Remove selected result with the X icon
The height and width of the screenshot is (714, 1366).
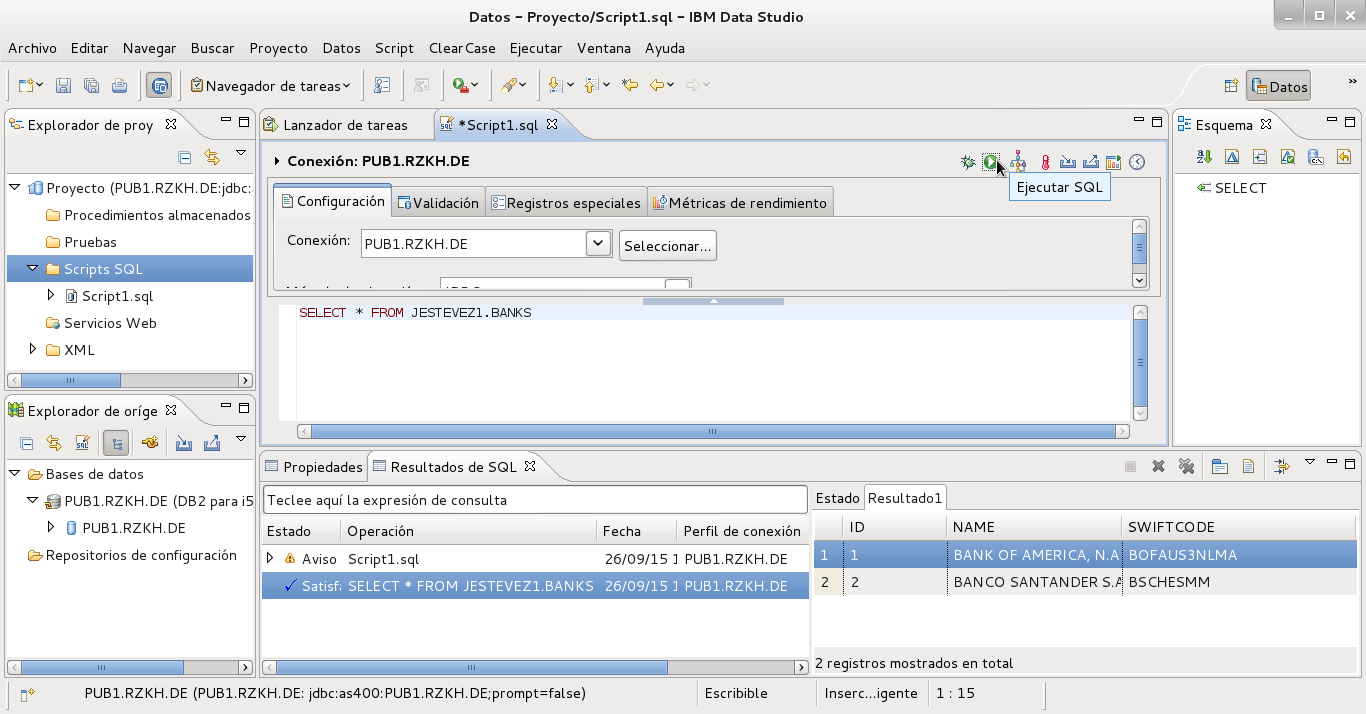[1158, 466]
